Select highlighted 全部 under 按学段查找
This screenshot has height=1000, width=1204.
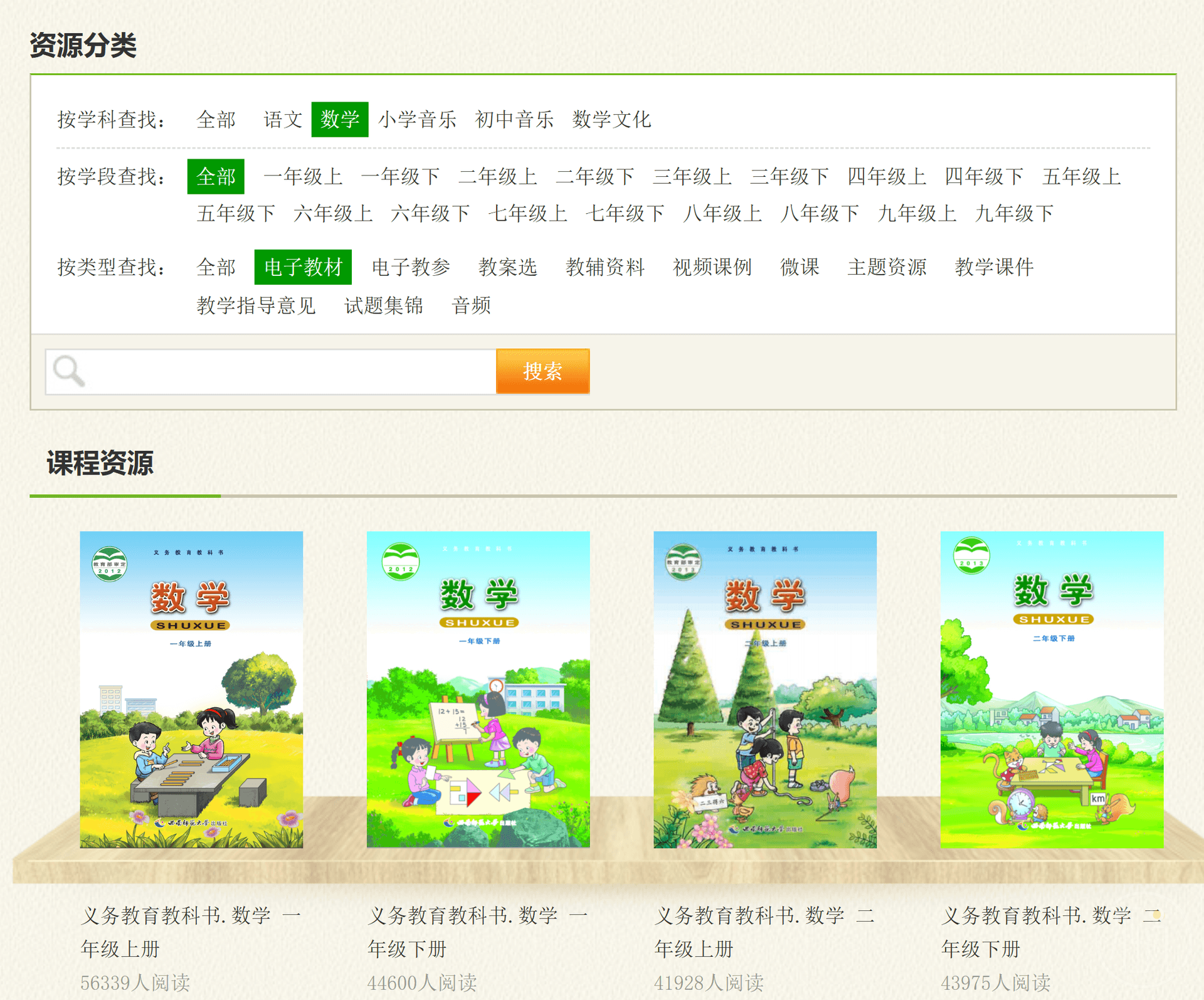[x=216, y=176]
